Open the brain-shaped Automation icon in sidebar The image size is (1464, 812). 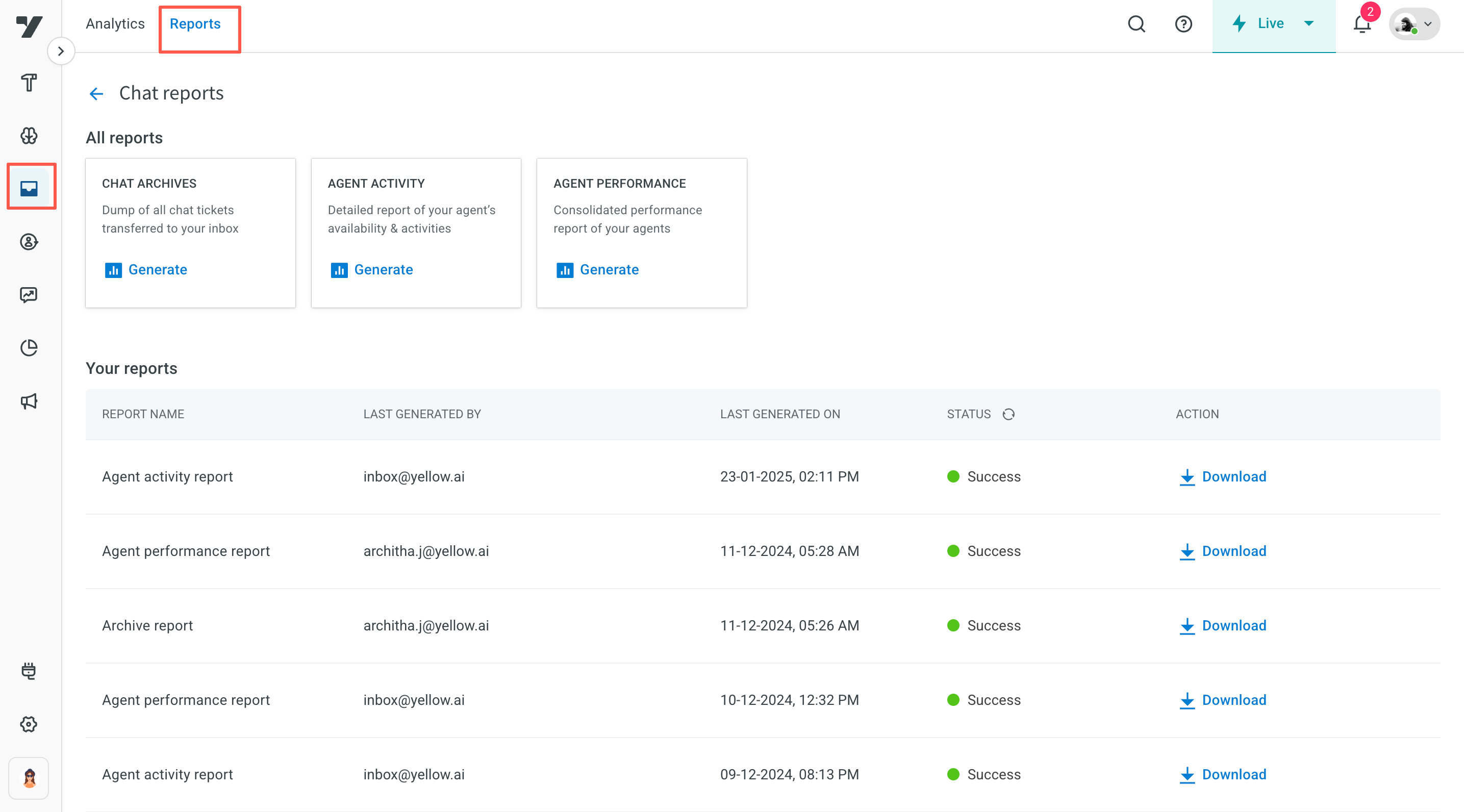(29, 135)
